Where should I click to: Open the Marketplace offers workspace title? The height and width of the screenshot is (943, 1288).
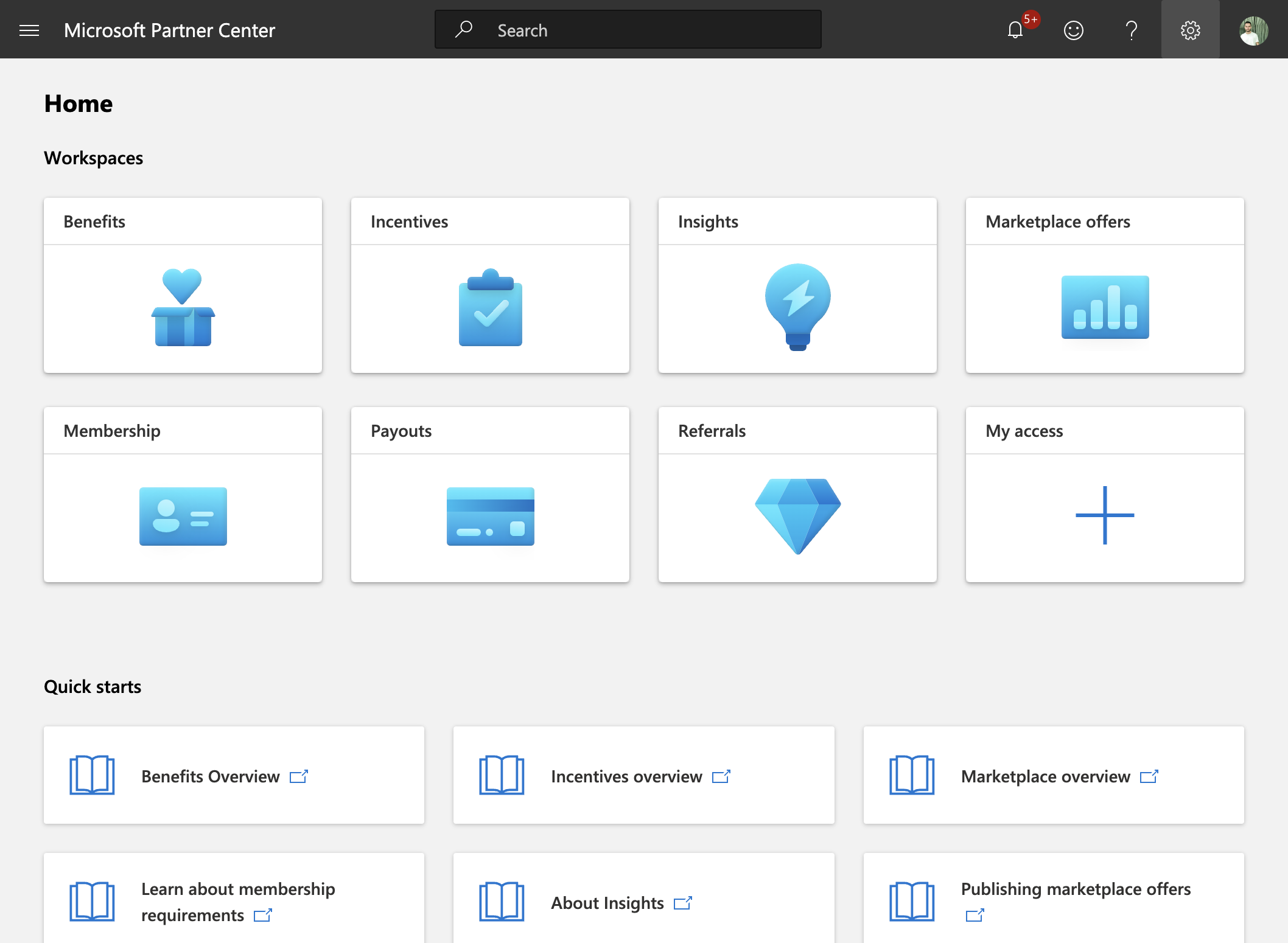pos(1058,221)
